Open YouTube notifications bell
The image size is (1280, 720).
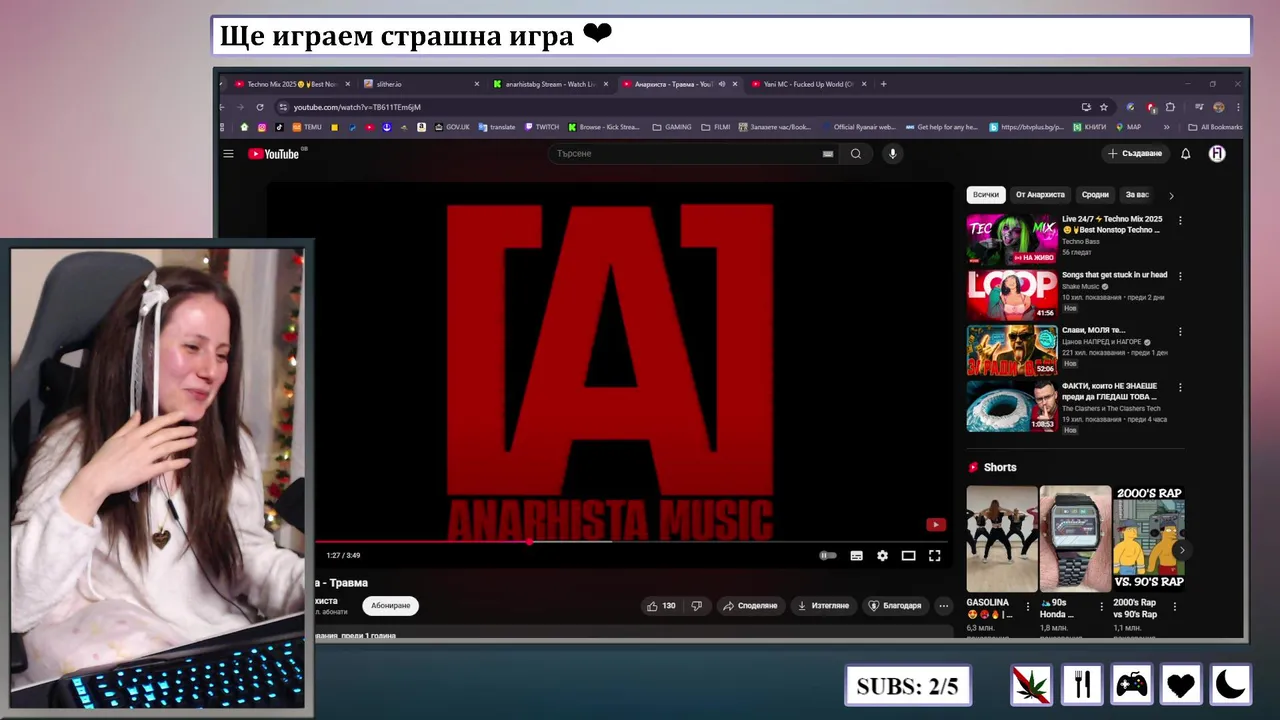tap(1186, 154)
